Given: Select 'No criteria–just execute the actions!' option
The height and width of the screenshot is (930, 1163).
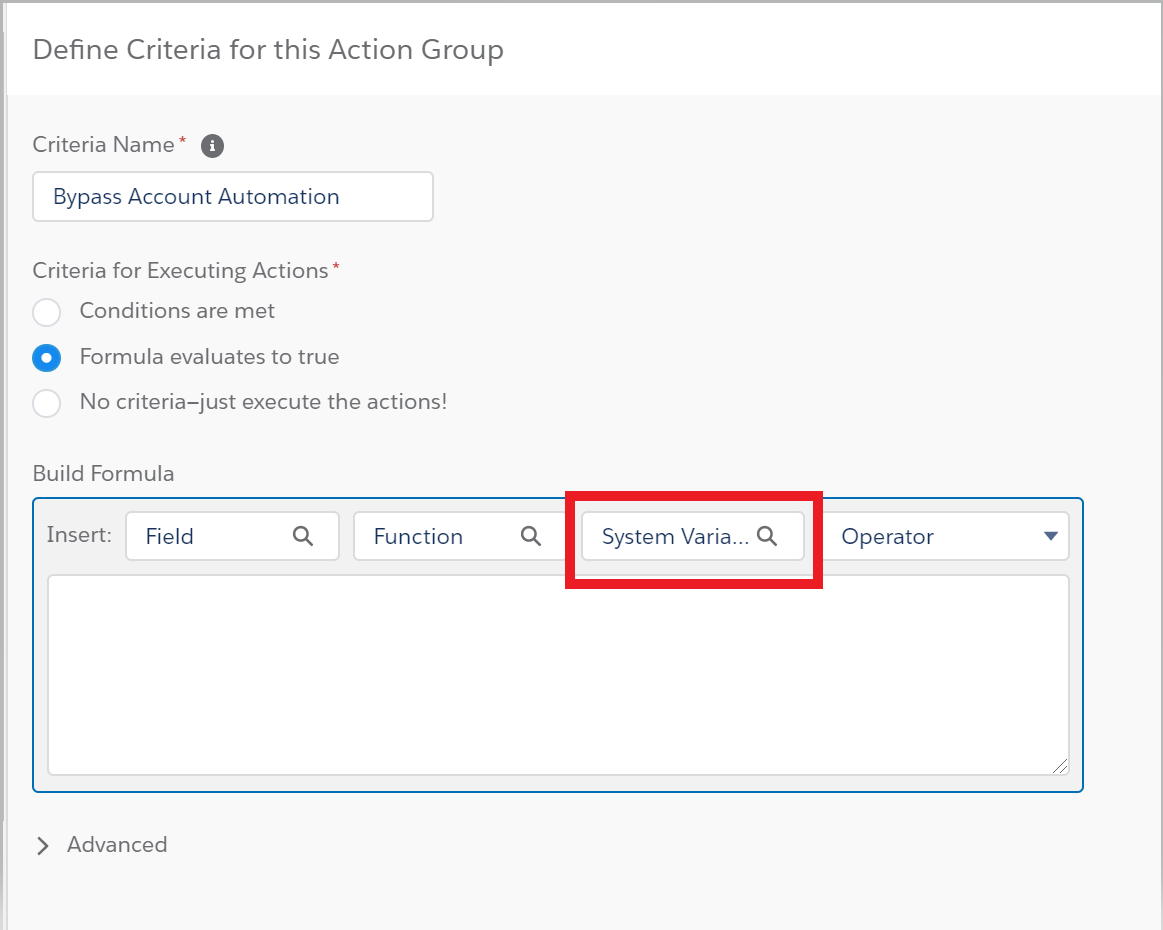Looking at the screenshot, I should (47, 403).
